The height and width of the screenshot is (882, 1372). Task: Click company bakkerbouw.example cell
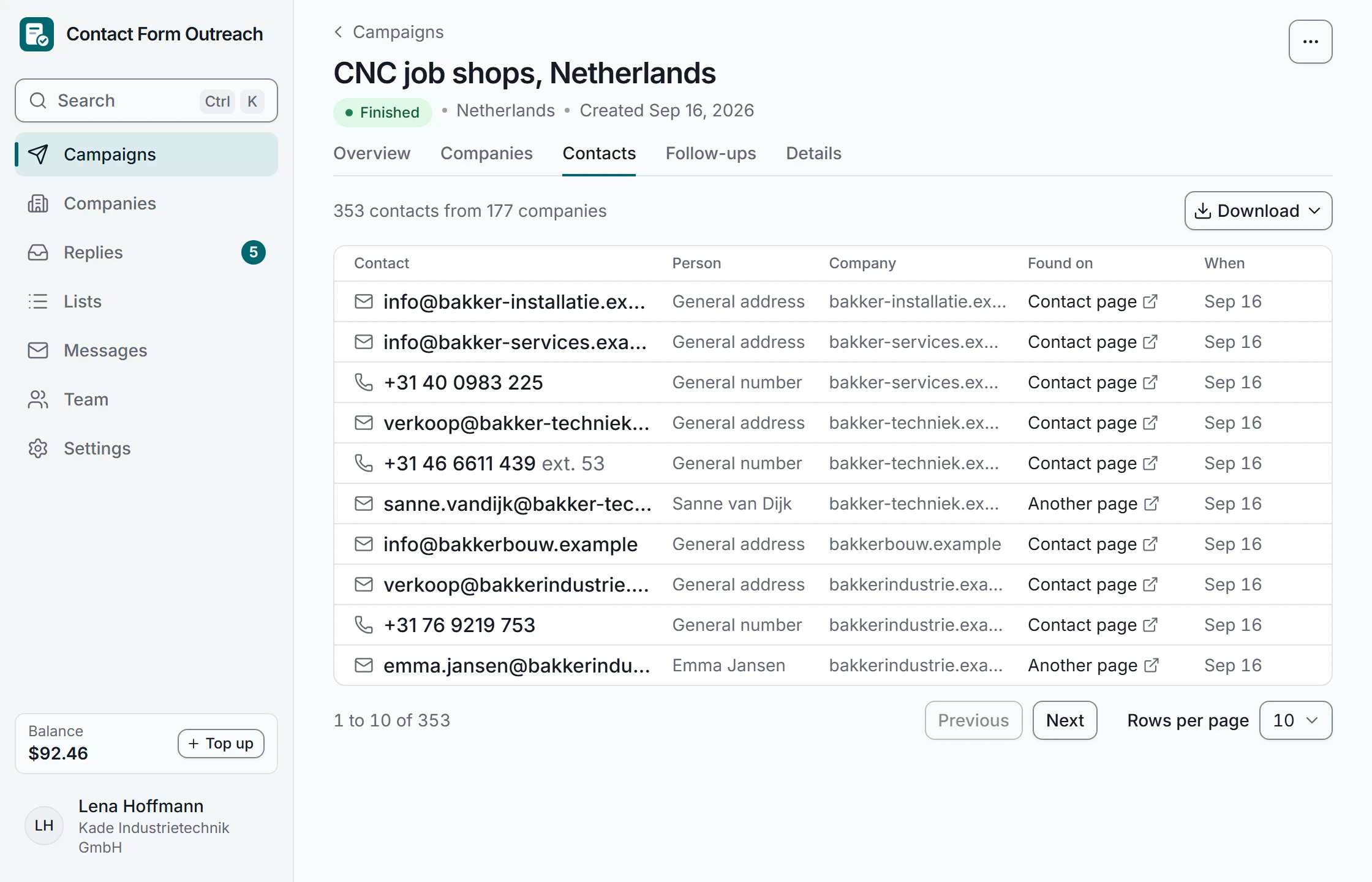point(915,544)
